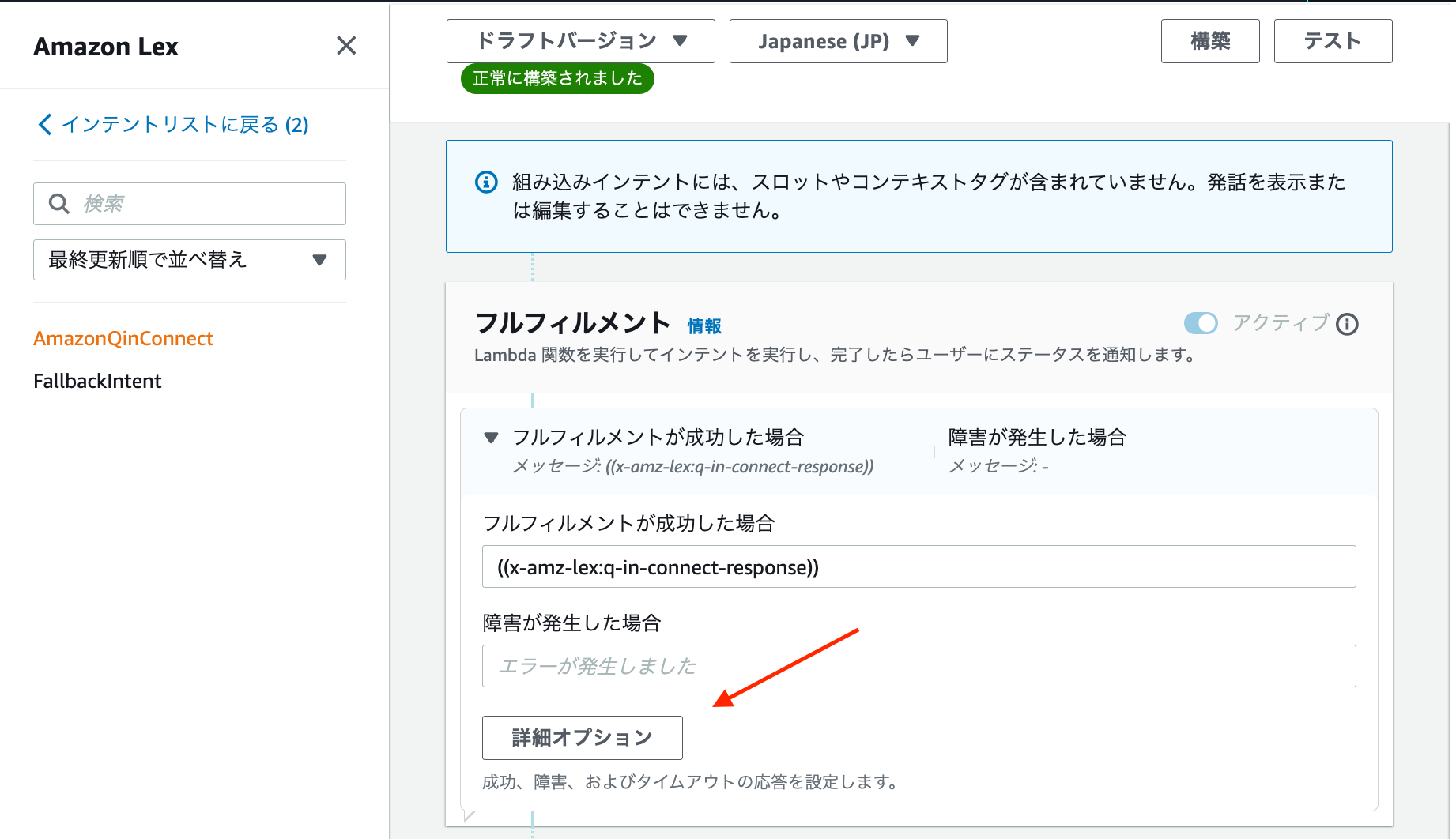
Task: Open the Japanese (JP) language dropdown
Action: pyautogui.click(x=839, y=41)
